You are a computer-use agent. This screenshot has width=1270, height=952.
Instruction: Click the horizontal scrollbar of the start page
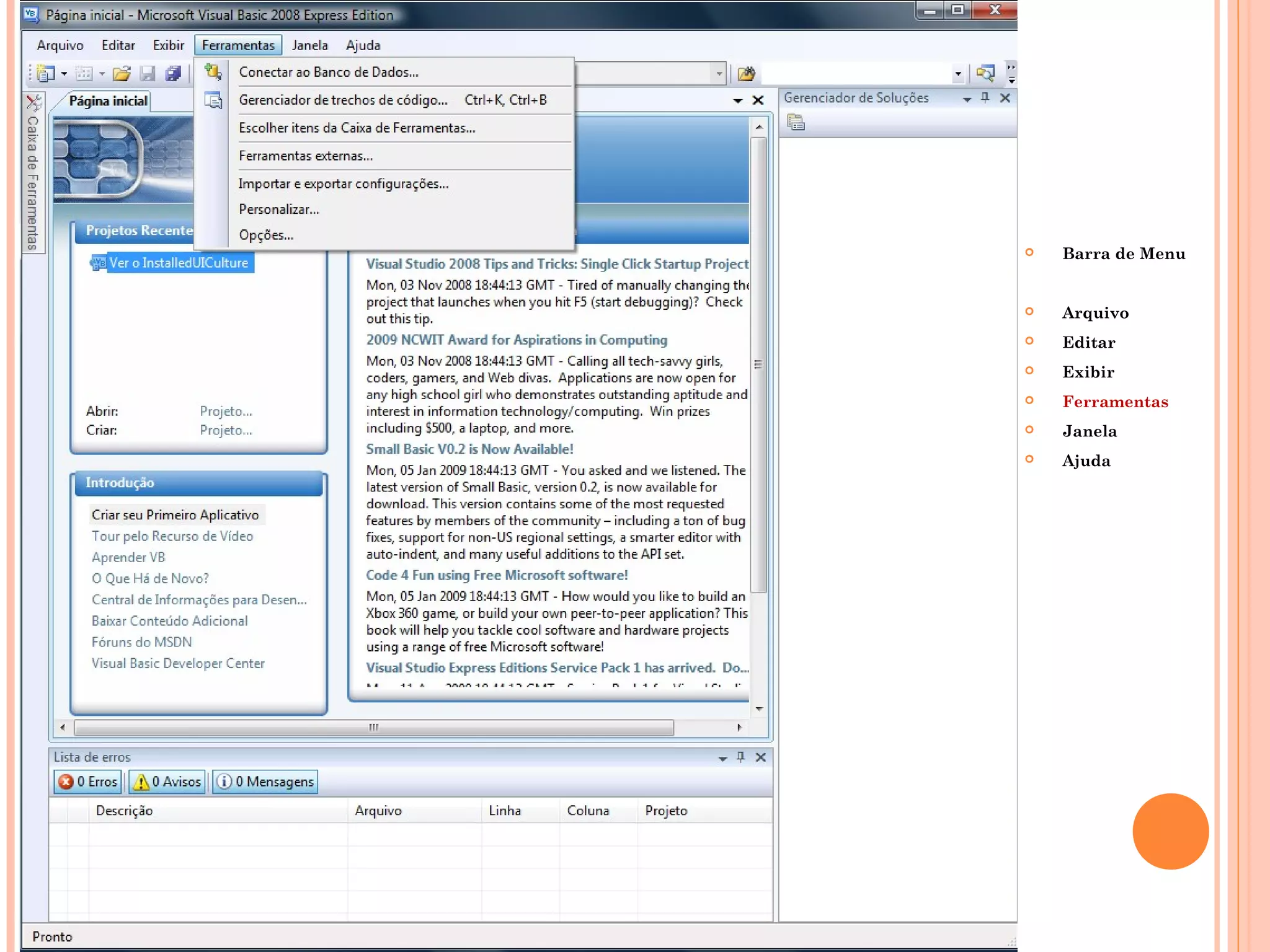373,727
